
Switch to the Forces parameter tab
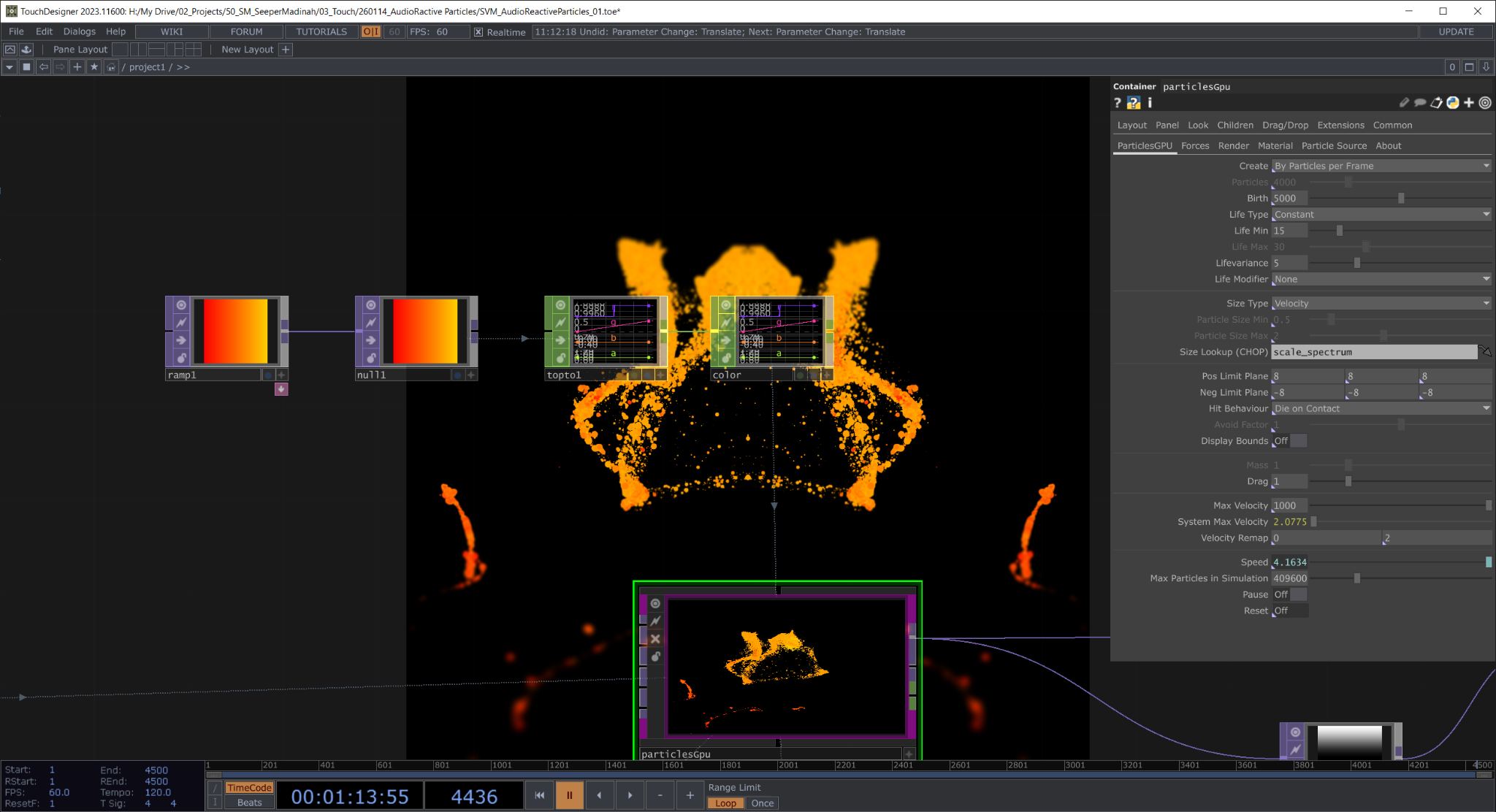click(x=1195, y=146)
